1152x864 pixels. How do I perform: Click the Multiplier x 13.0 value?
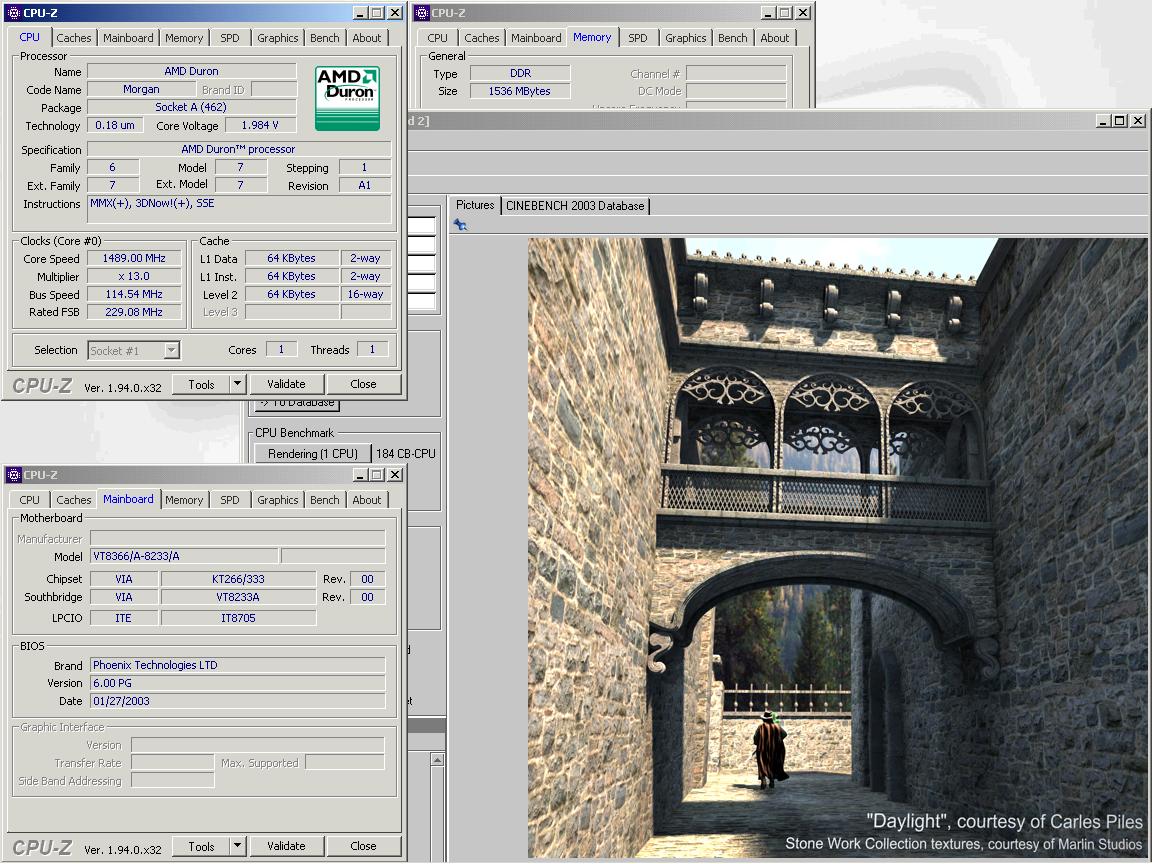[134, 276]
